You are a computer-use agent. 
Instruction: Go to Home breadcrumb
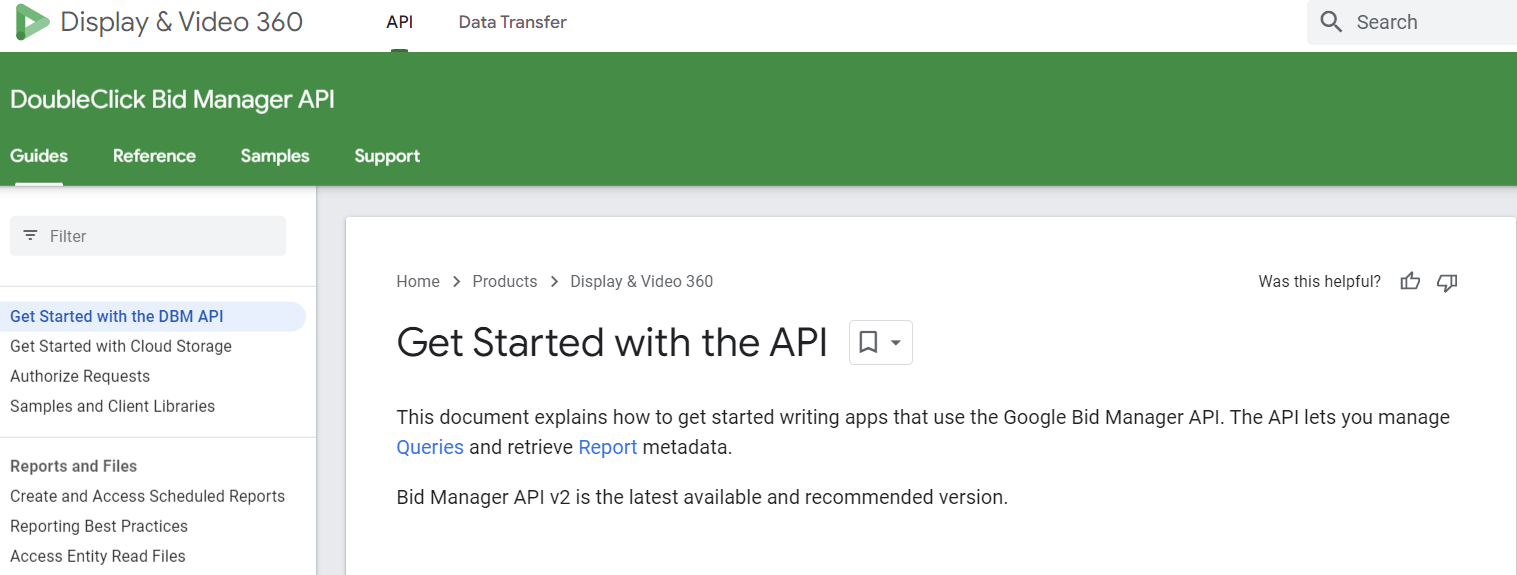(418, 281)
